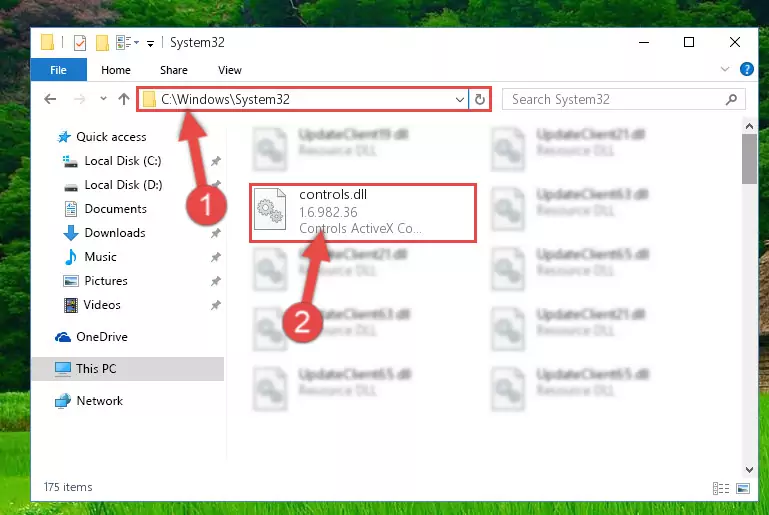Open recent locations dropdown arrow

coord(103,99)
